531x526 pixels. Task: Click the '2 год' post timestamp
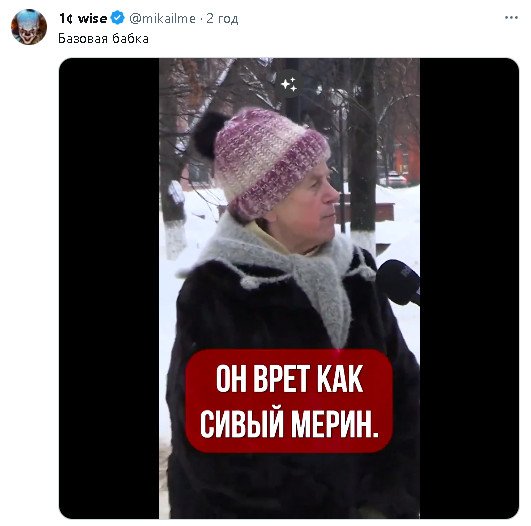coord(222,18)
